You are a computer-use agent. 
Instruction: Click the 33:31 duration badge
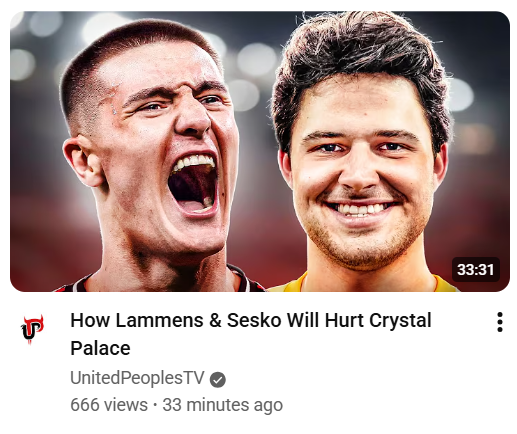(x=475, y=269)
